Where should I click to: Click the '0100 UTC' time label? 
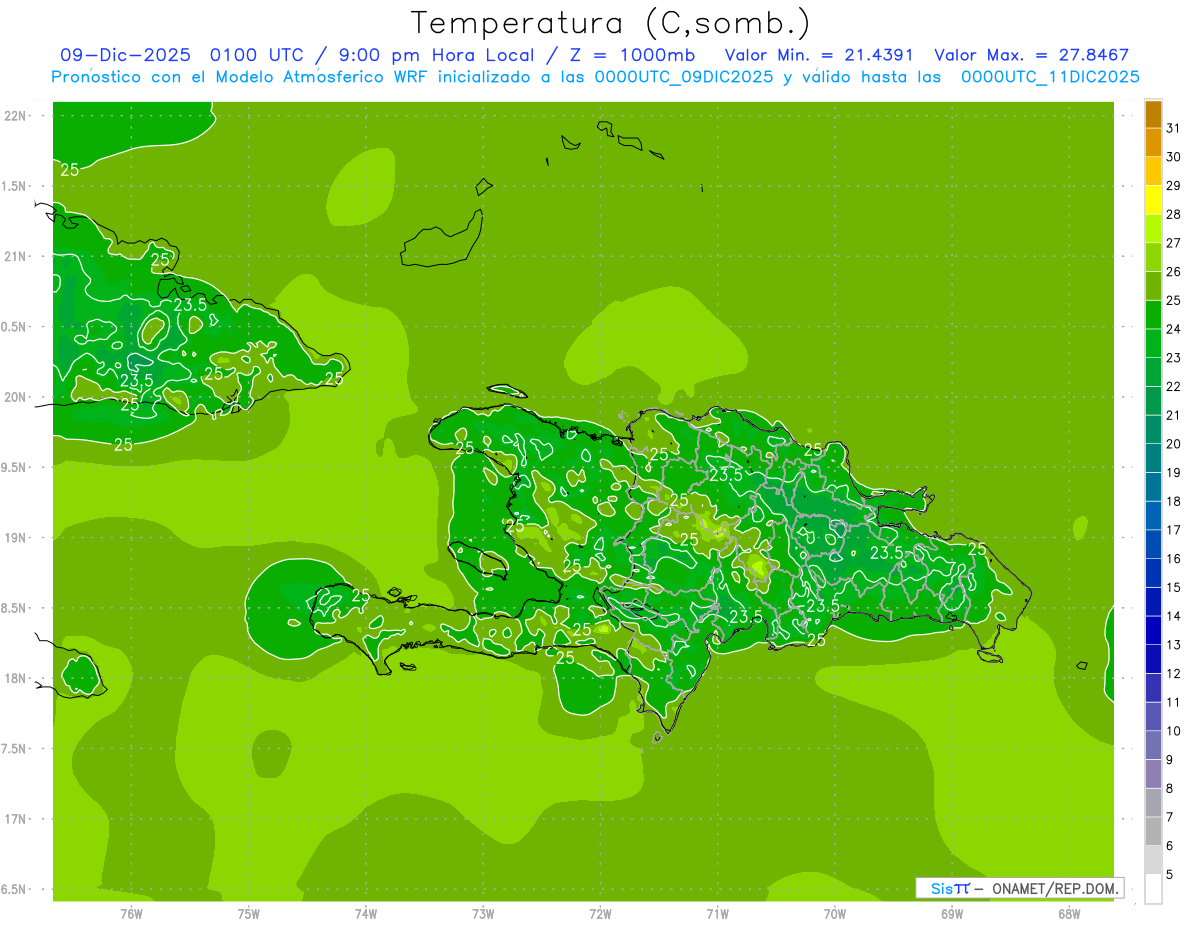(x=258, y=55)
